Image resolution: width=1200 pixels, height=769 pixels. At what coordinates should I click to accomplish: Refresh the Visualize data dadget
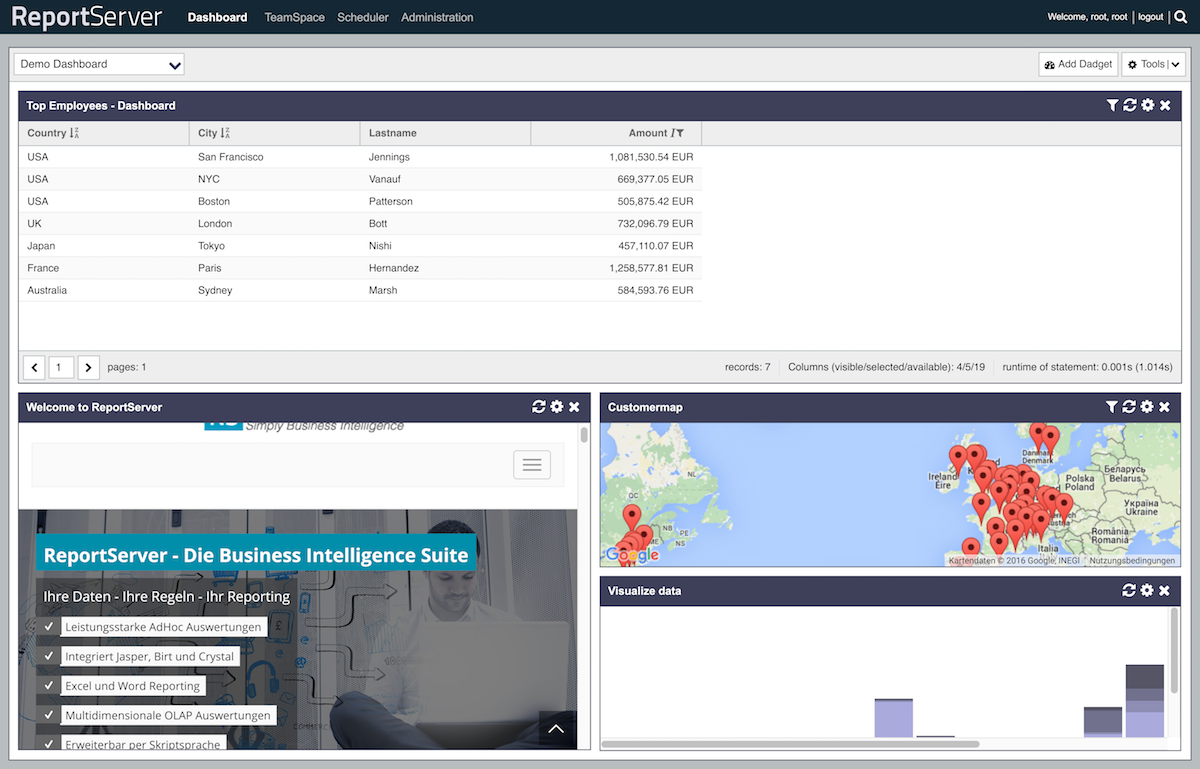coord(1129,591)
